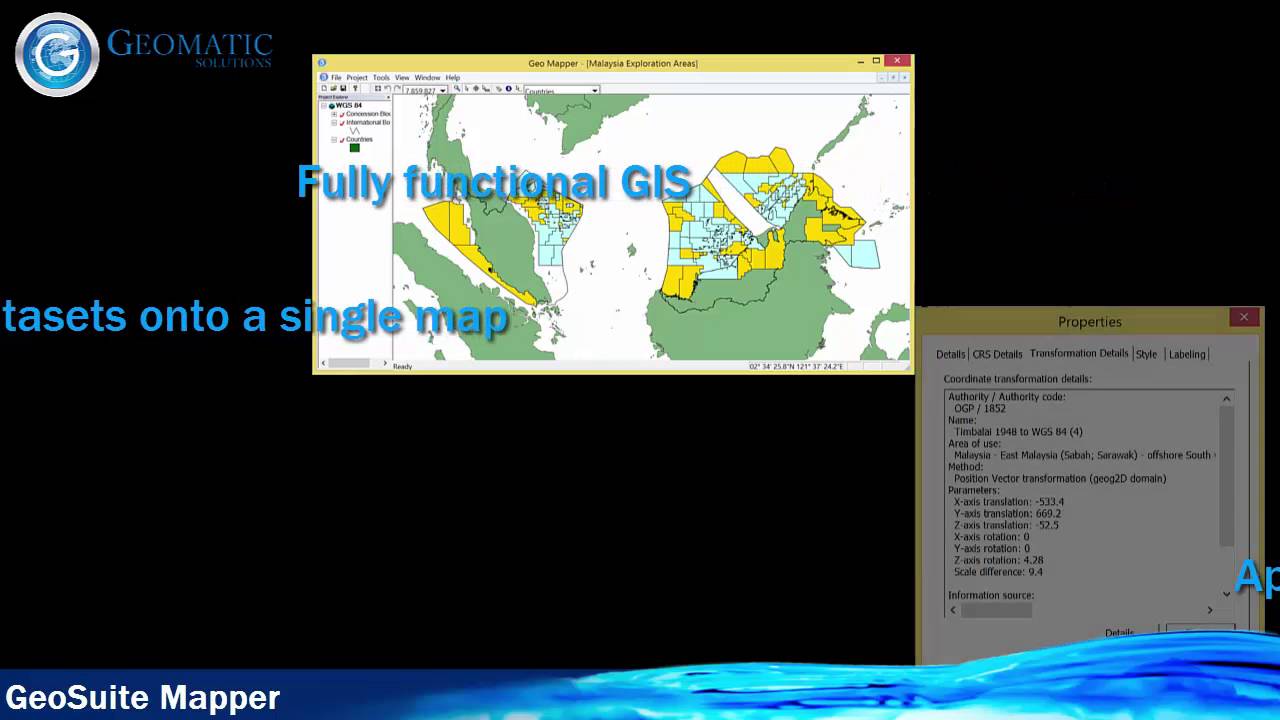Close the Project Explorer panel
This screenshot has height=720, width=1280.
click(388, 97)
